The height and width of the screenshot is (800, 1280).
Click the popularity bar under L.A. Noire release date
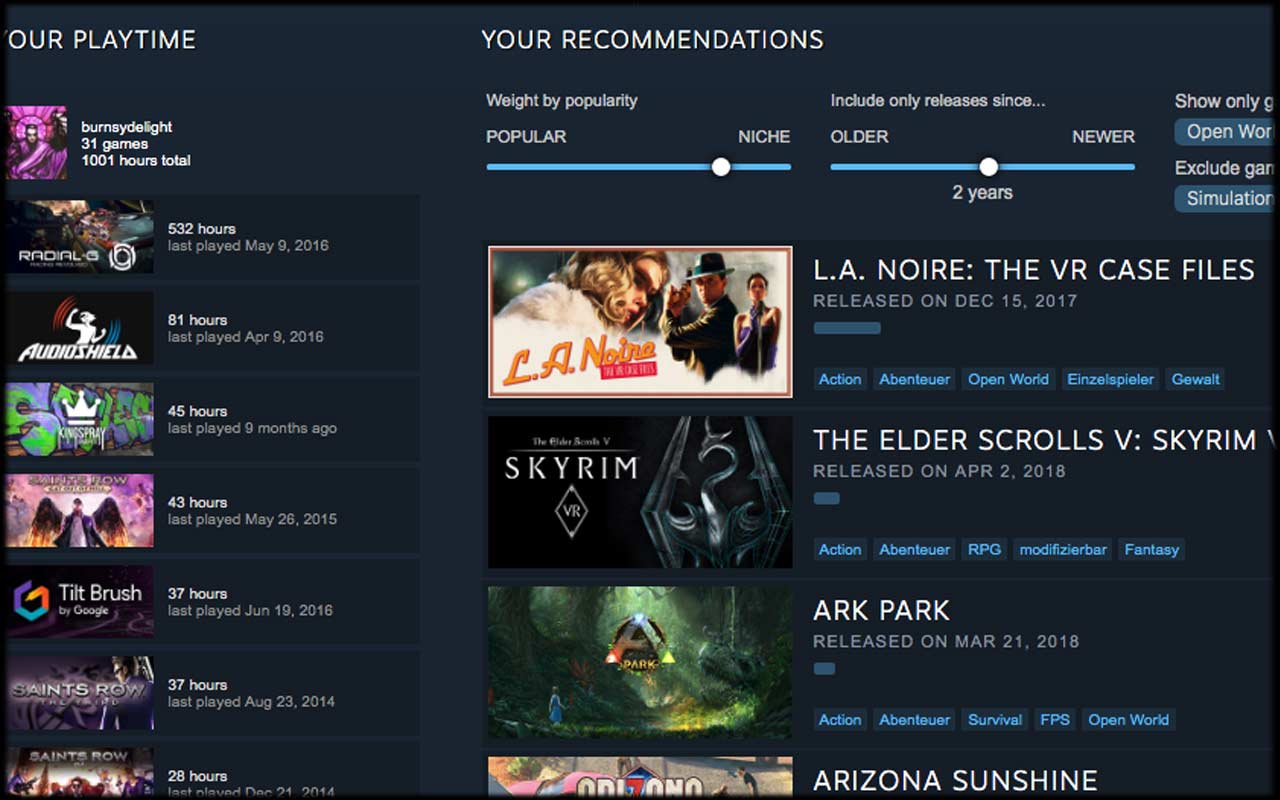(x=847, y=328)
